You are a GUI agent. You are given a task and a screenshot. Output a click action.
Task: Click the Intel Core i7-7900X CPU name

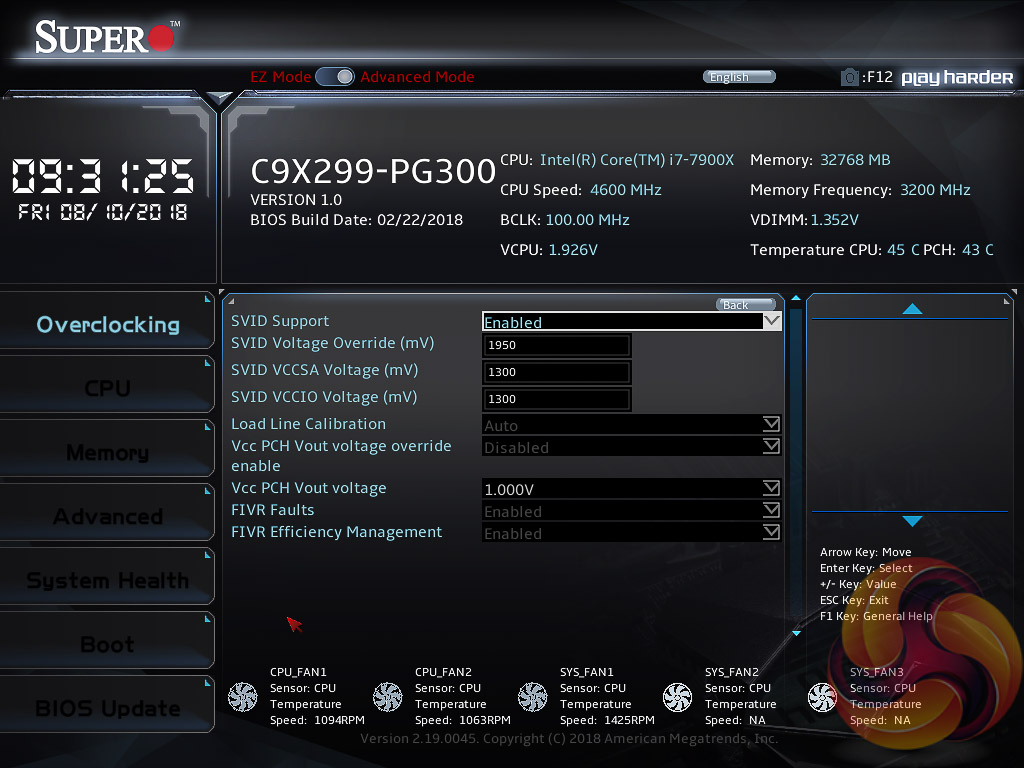(637, 159)
